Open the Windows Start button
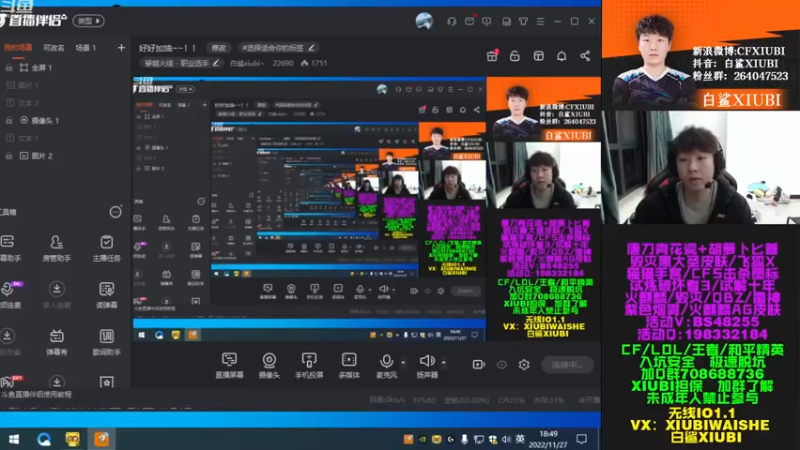 click(14, 439)
